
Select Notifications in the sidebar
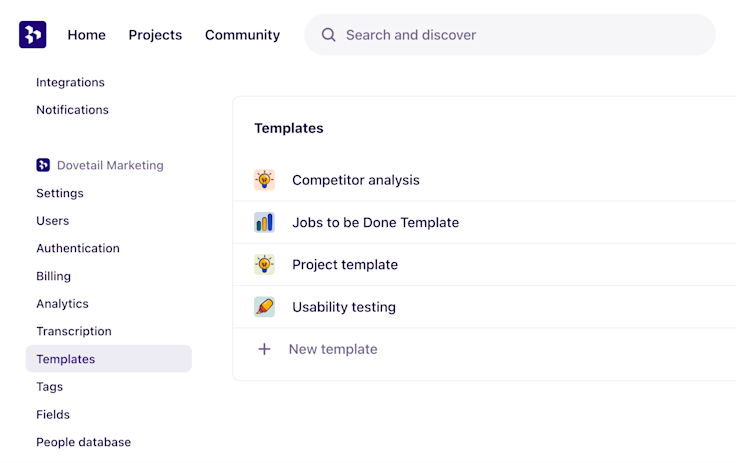[72, 110]
